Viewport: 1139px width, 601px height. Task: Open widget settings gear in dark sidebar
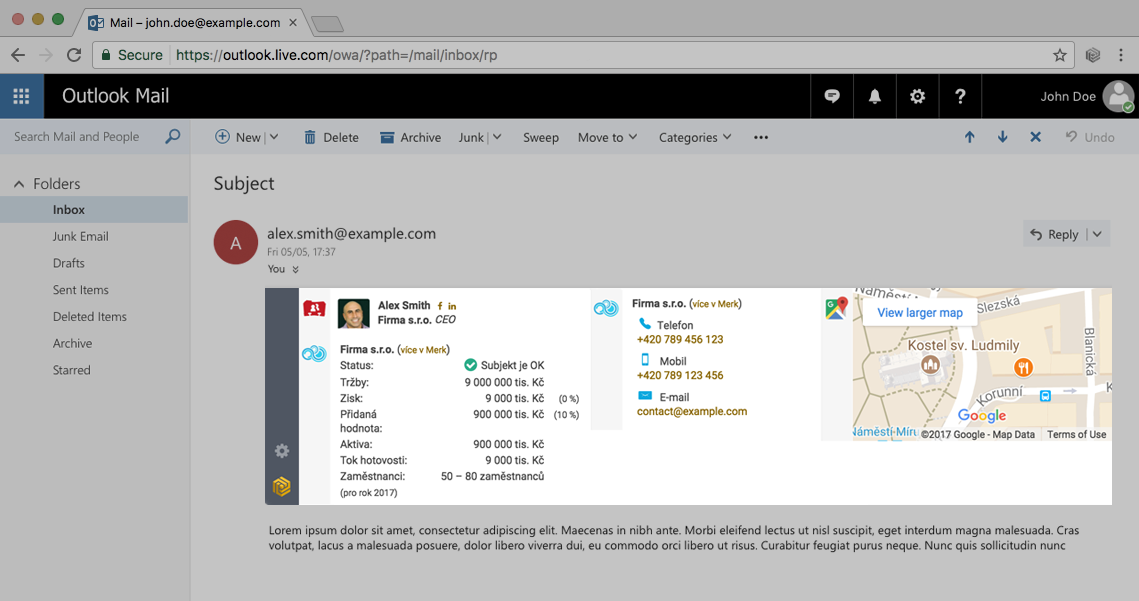[282, 451]
